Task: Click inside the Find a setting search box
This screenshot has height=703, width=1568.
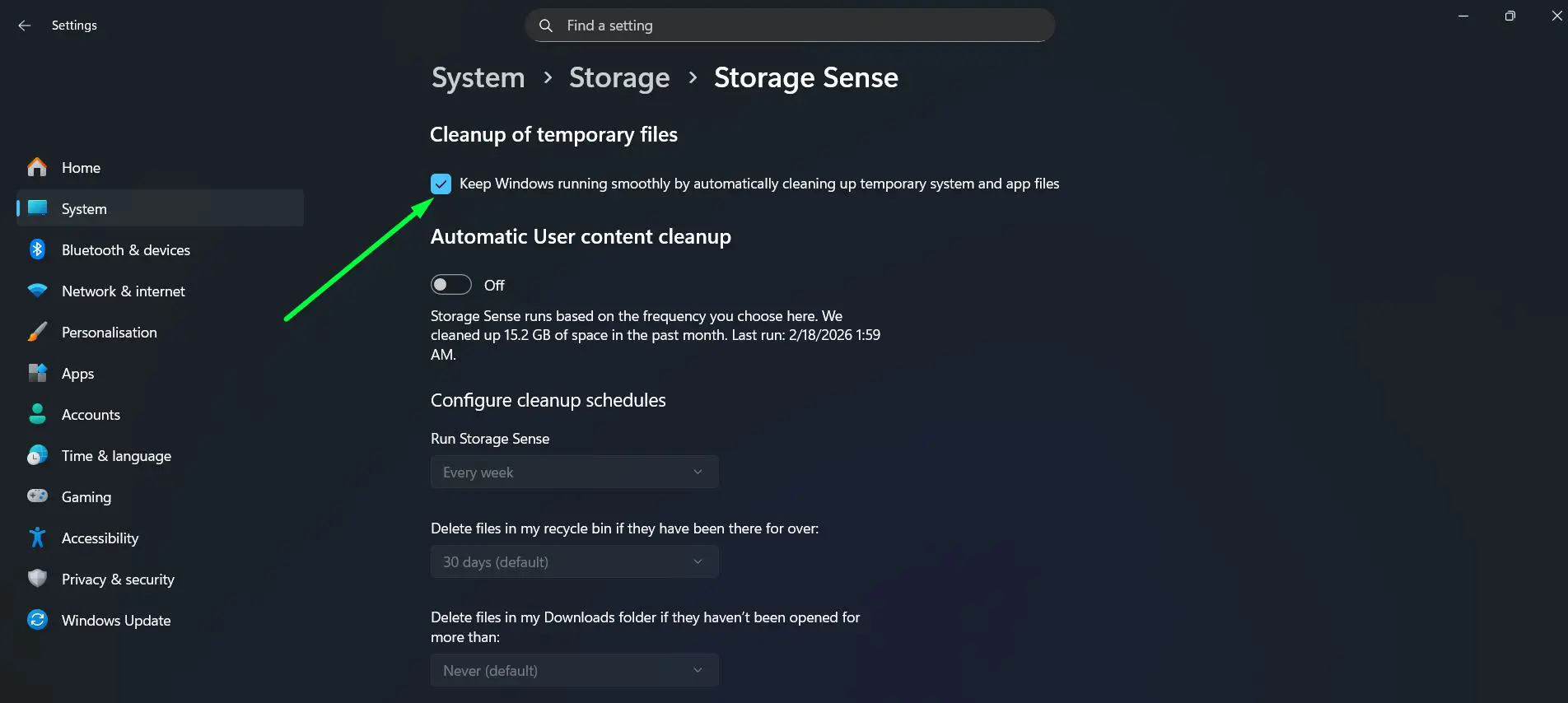Action: [x=789, y=25]
